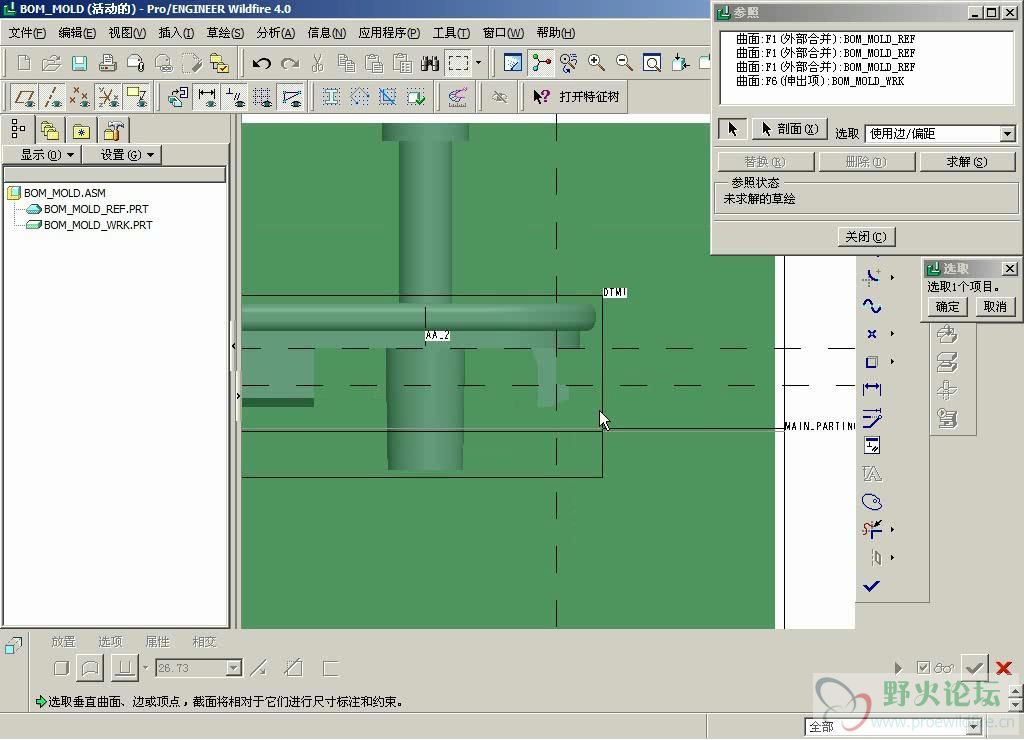Viewport: 1024px width, 740px height.
Task: Open the binoculars search tool
Action: 430,63
